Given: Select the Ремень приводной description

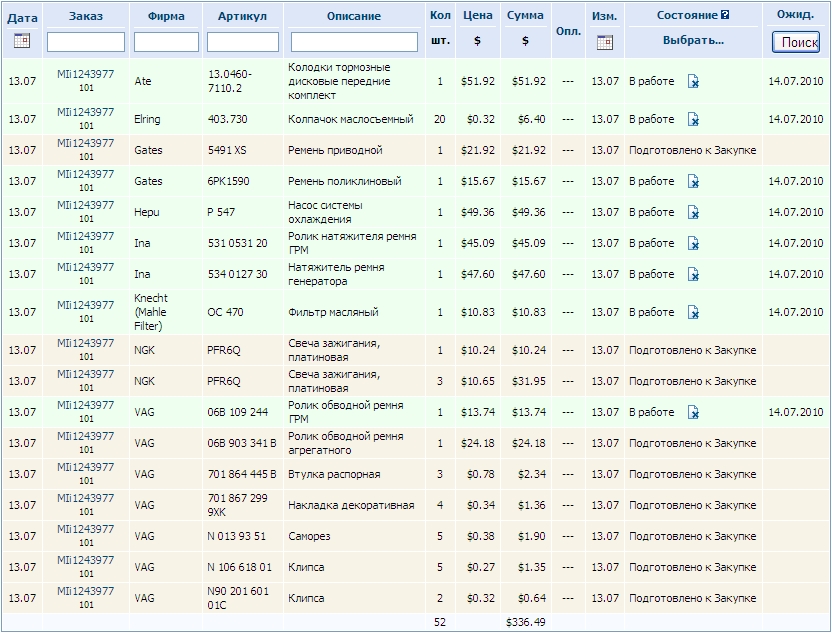Looking at the screenshot, I should 335,150.
